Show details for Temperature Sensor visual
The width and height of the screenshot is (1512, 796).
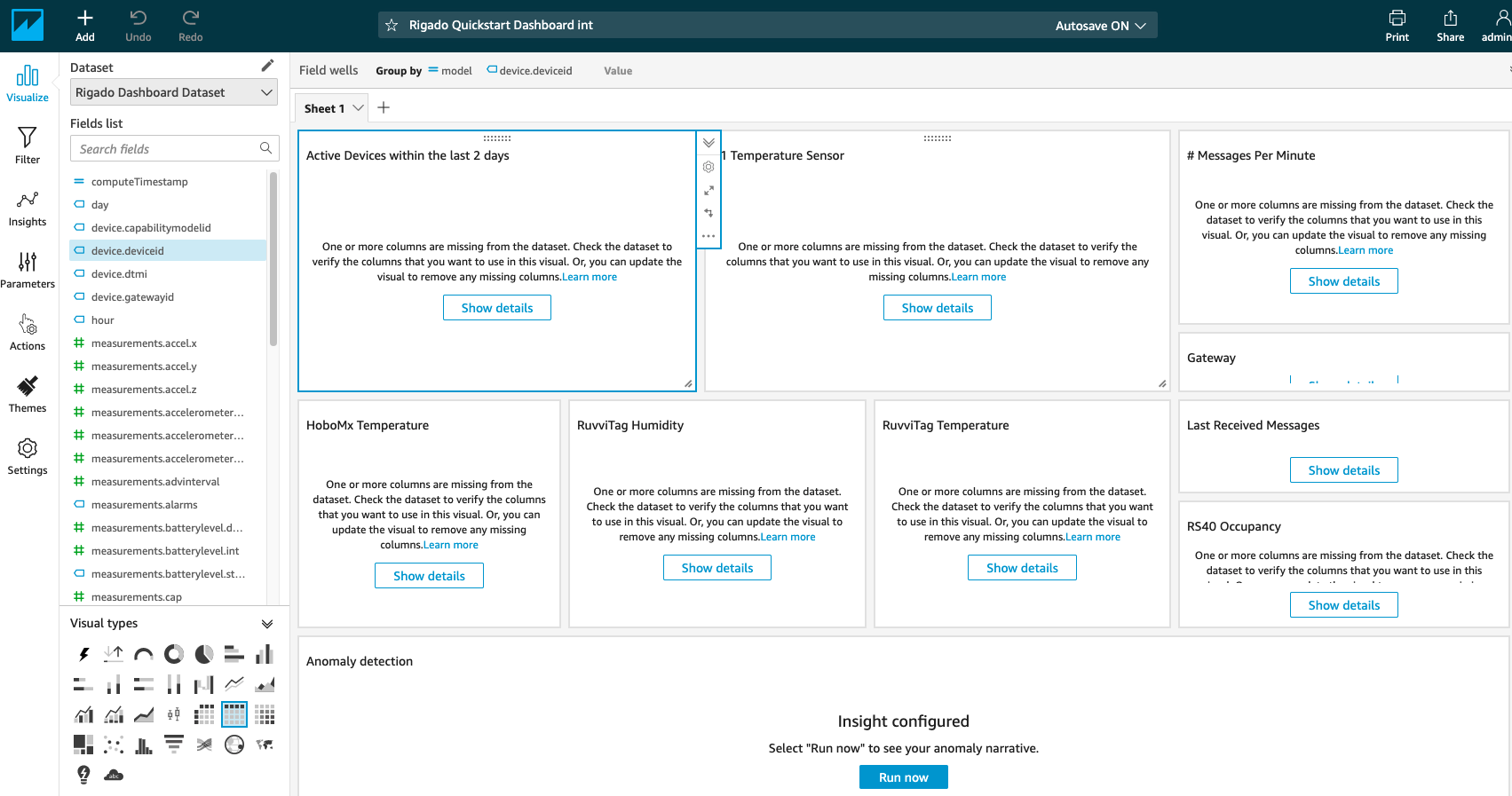pyautogui.click(x=938, y=308)
